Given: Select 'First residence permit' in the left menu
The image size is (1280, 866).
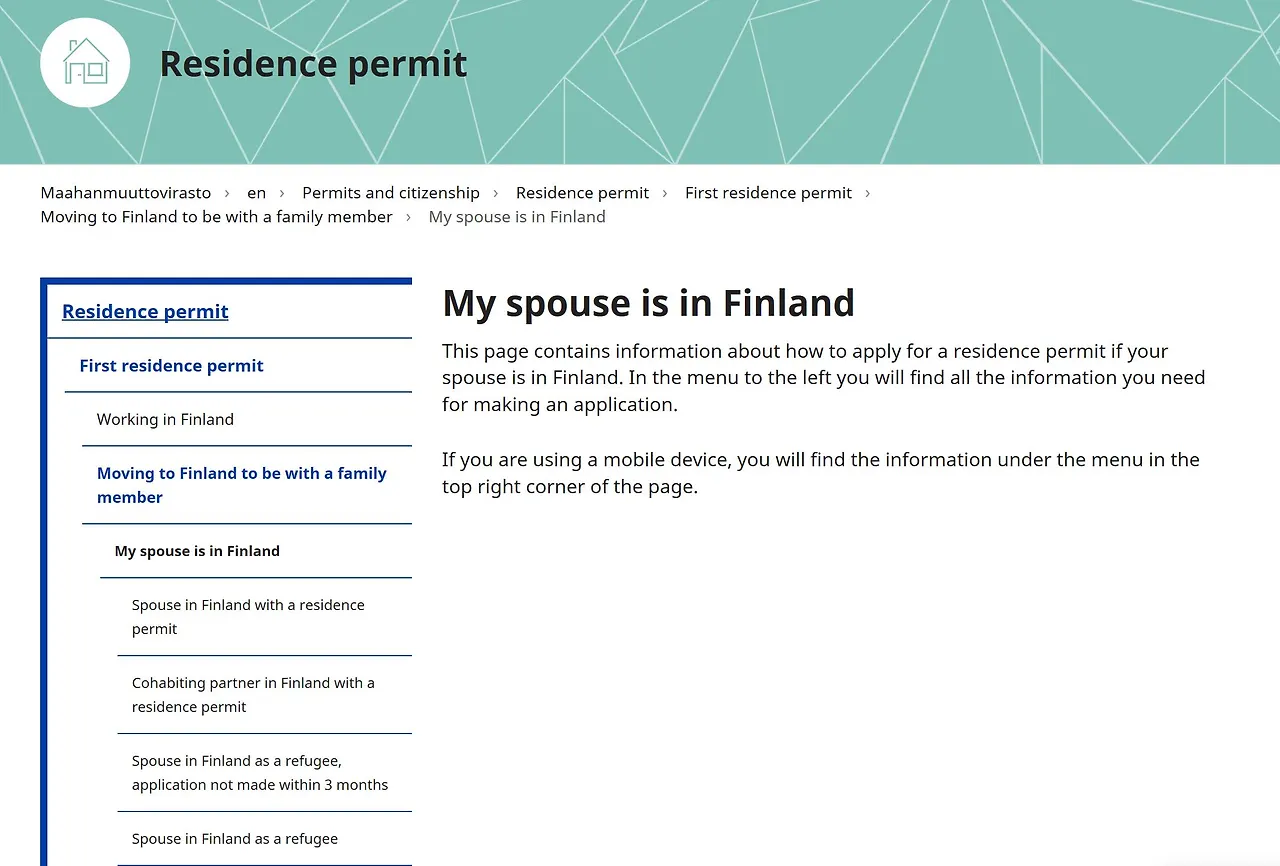Looking at the screenshot, I should pyautogui.click(x=171, y=365).
